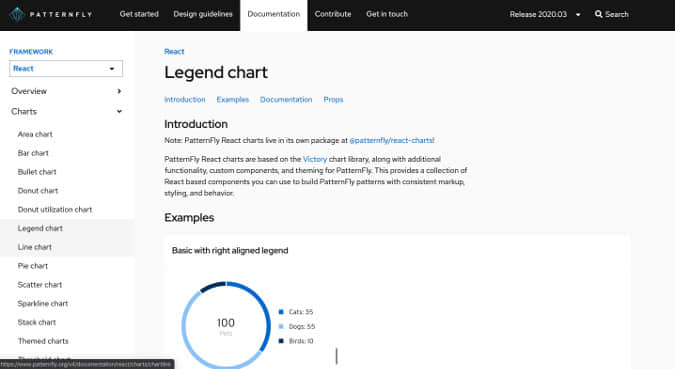Screen dimensions: 675x369
Task: Open the Release 2020.03 version dropdown
Action: (545, 14)
